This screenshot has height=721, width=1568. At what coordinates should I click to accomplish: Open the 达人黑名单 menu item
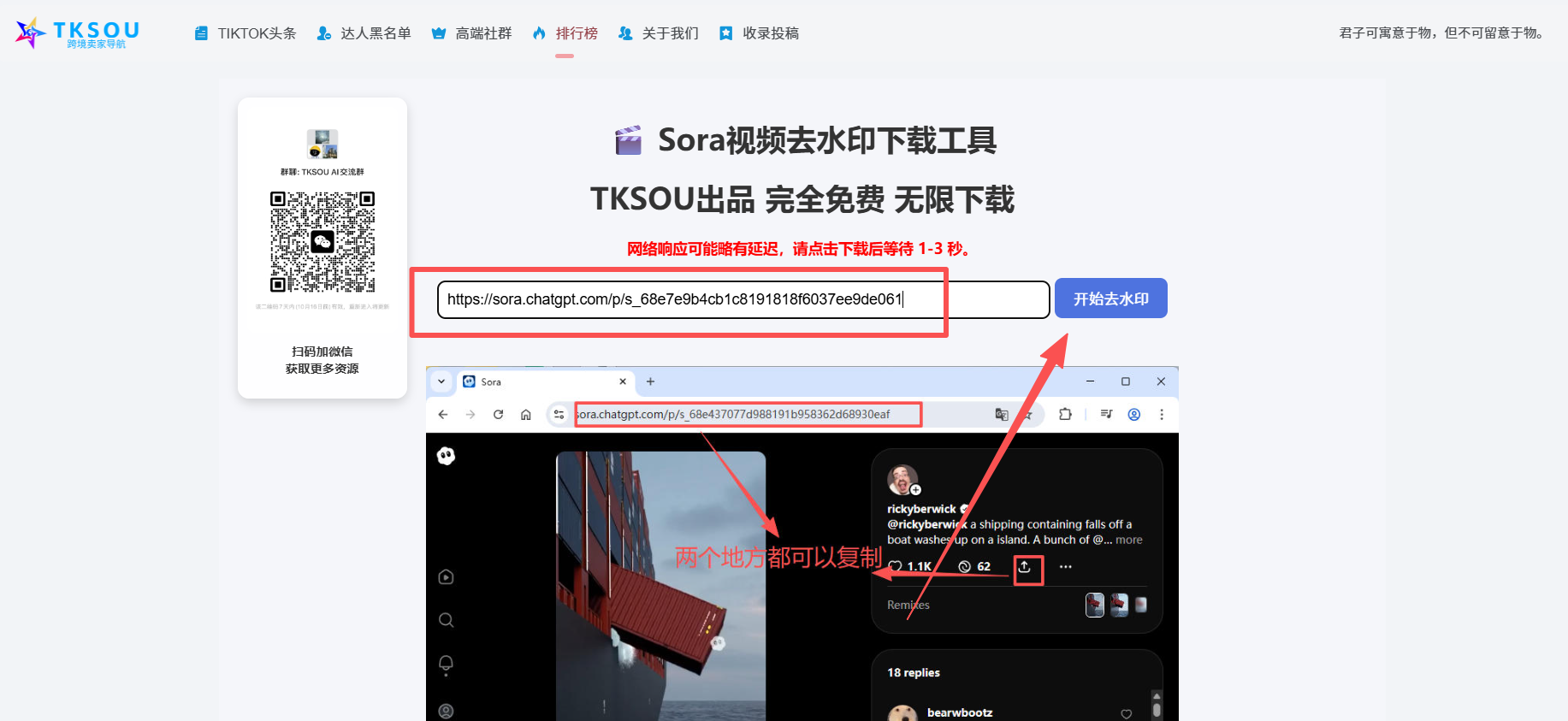click(x=364, y=33)
